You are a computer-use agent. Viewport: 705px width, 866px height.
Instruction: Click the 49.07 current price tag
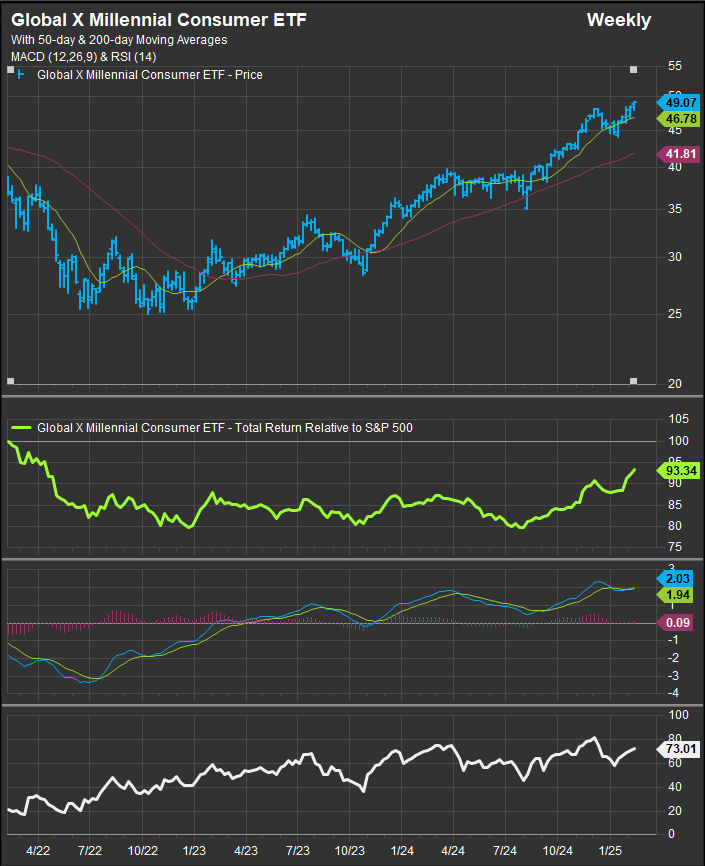[x=678, y=103]
